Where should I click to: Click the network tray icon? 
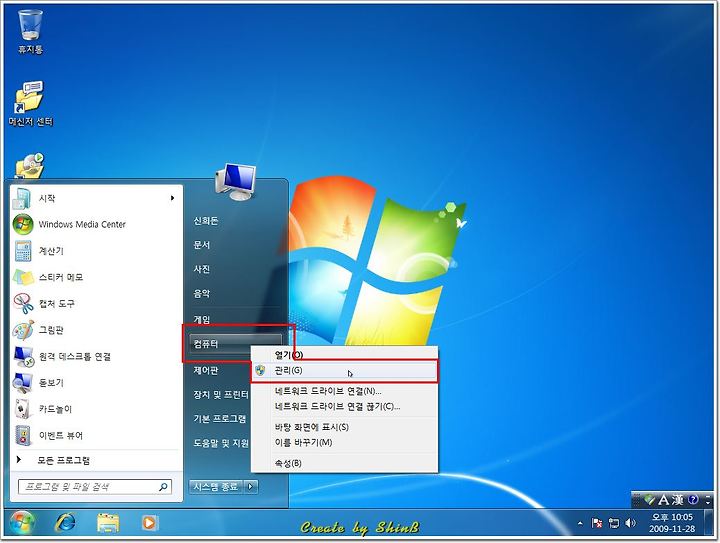[x=613, y=523]
